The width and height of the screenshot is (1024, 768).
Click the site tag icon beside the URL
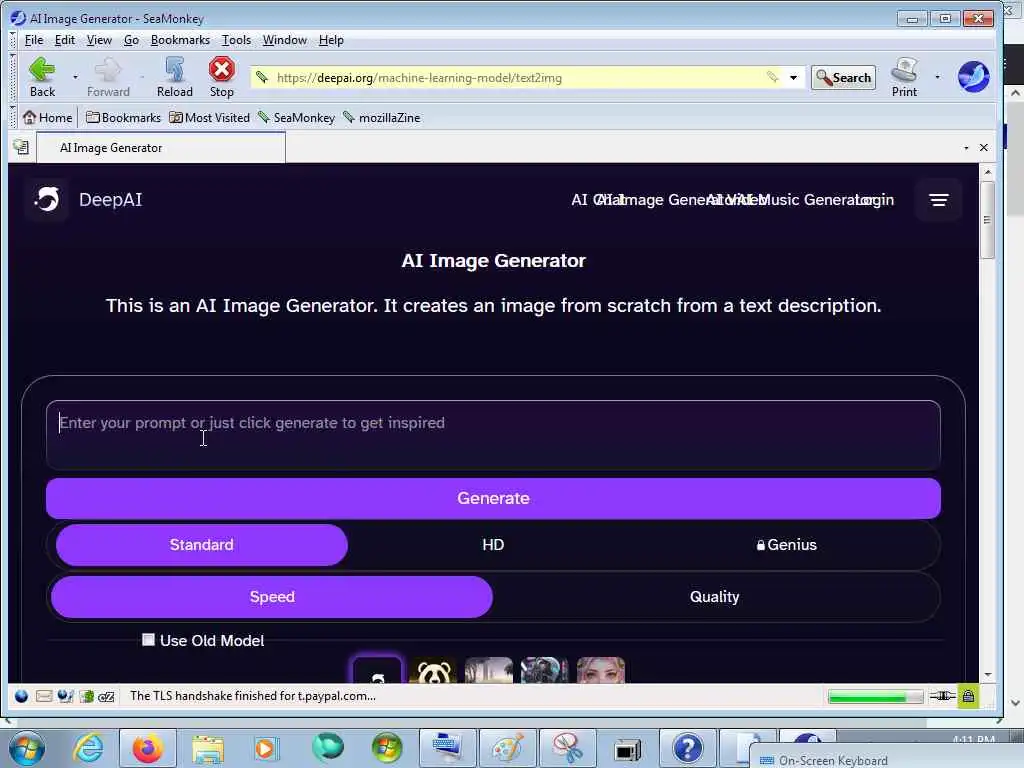[262, 77]
